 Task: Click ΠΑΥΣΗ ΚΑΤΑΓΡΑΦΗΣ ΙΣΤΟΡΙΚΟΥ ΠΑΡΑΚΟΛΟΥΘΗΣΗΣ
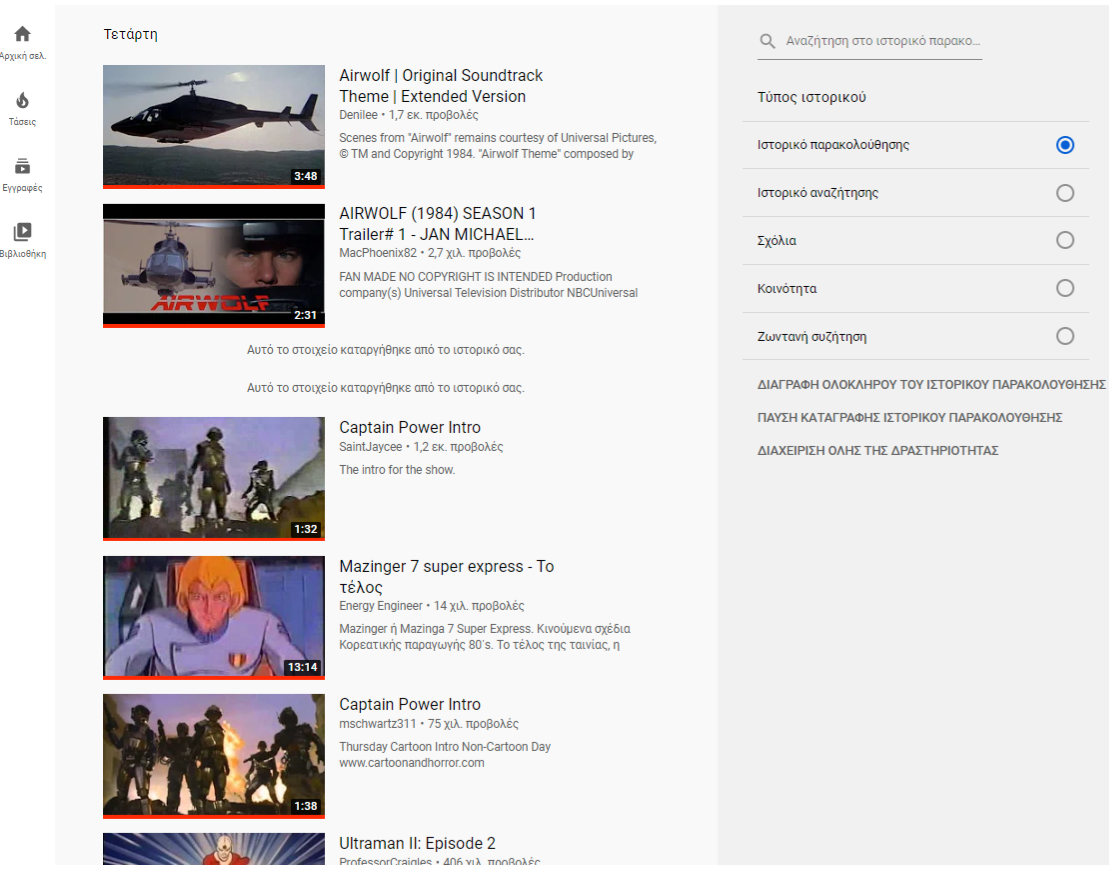pos(909,418)
